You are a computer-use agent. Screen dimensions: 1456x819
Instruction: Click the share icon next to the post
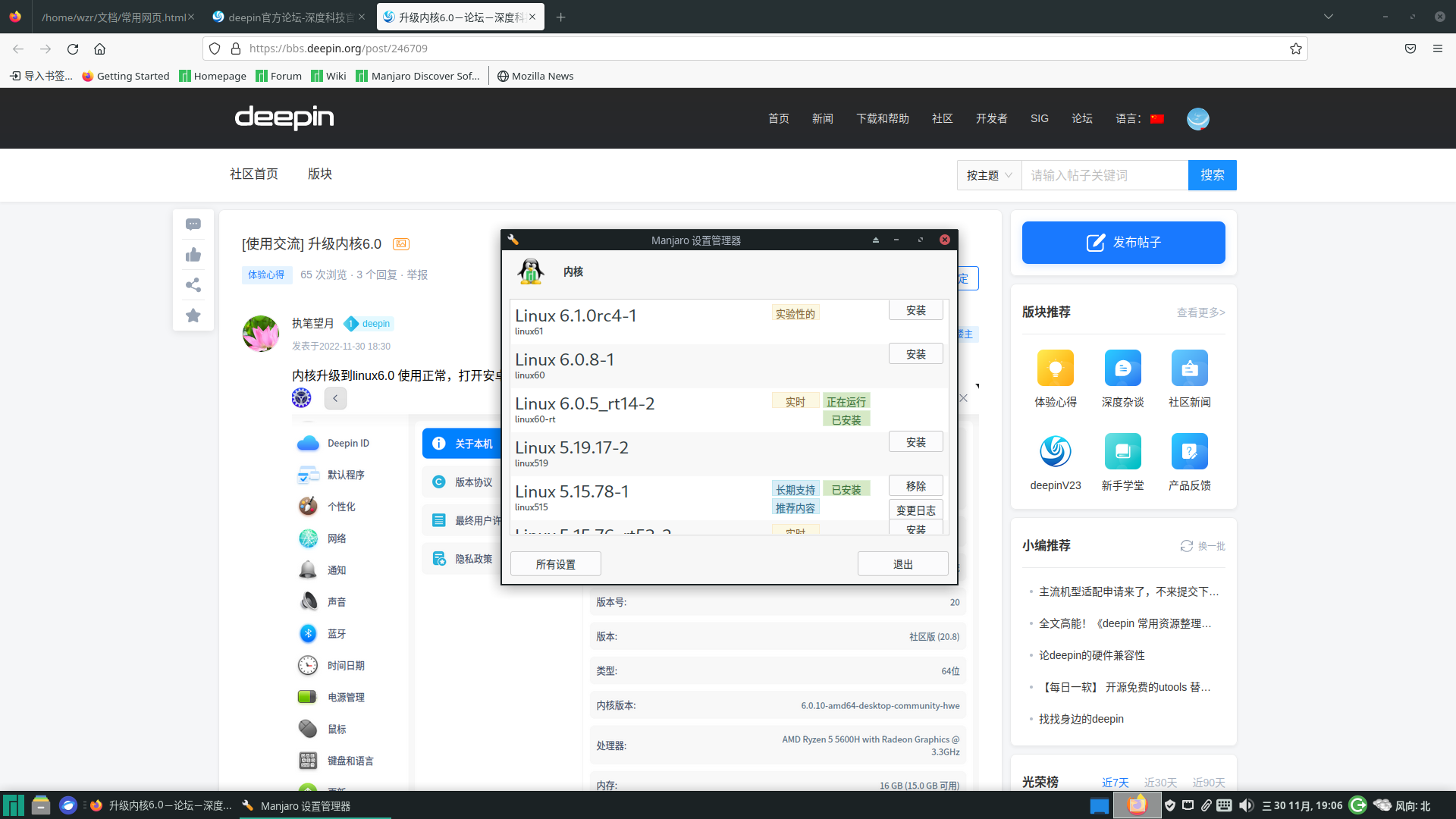tap(193, 284)
